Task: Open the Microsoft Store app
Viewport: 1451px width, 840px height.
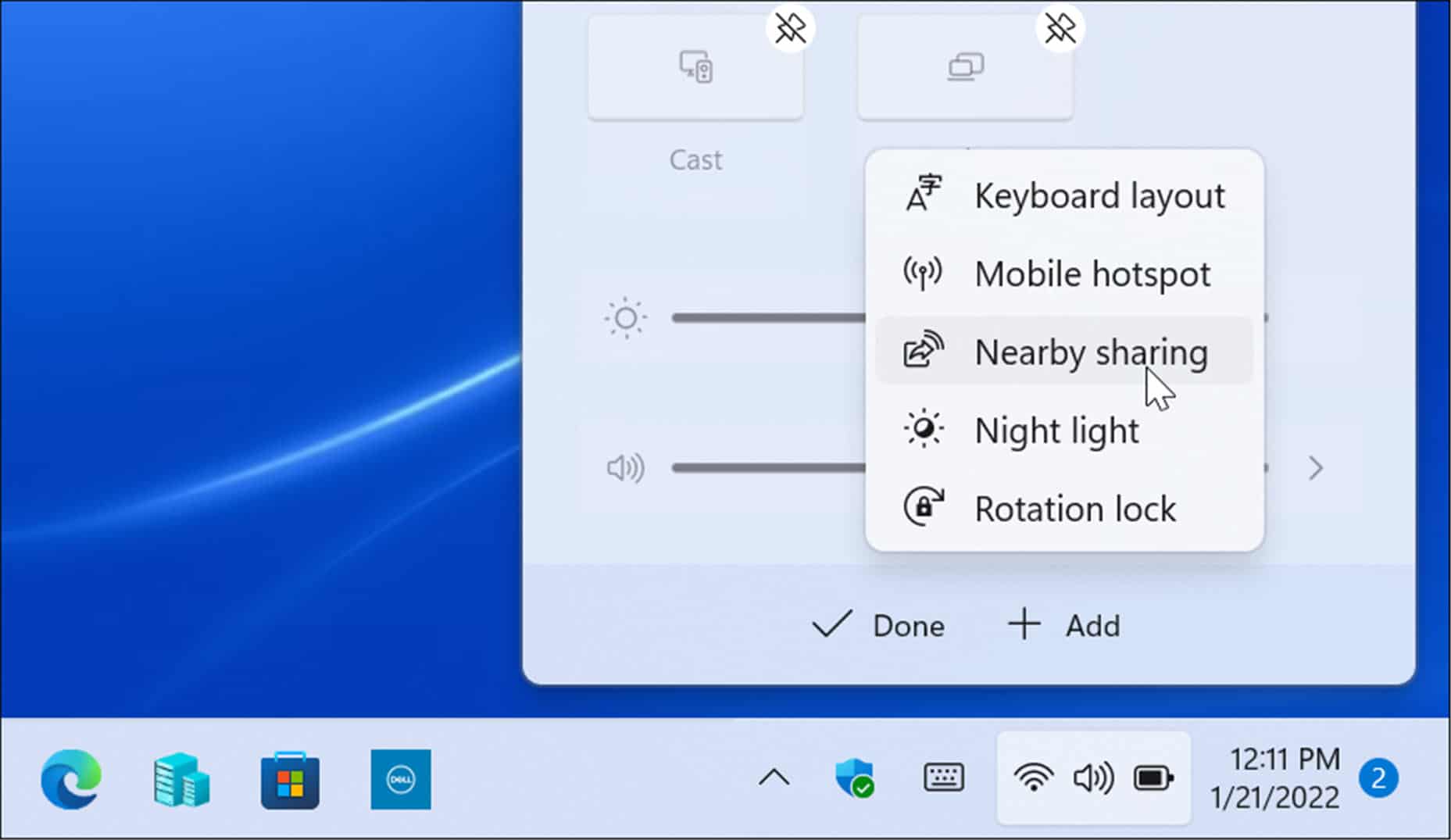Action: [290, 779]
